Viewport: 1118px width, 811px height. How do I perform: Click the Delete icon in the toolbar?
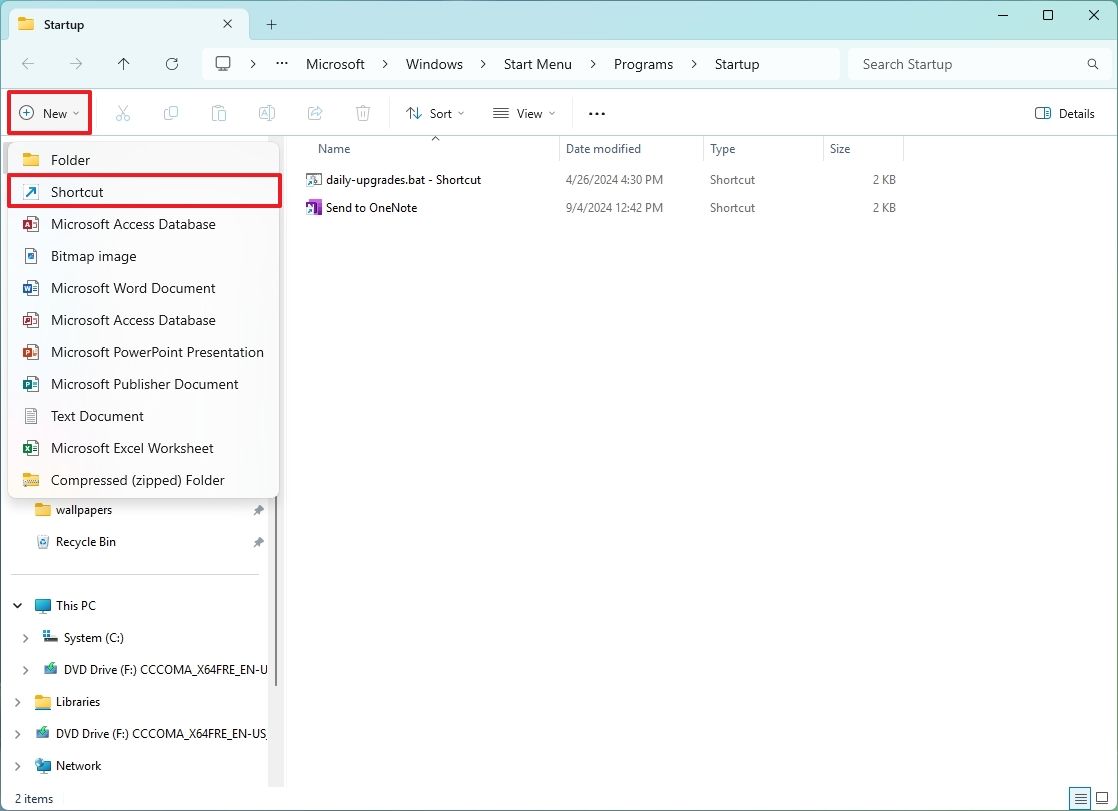363,112
